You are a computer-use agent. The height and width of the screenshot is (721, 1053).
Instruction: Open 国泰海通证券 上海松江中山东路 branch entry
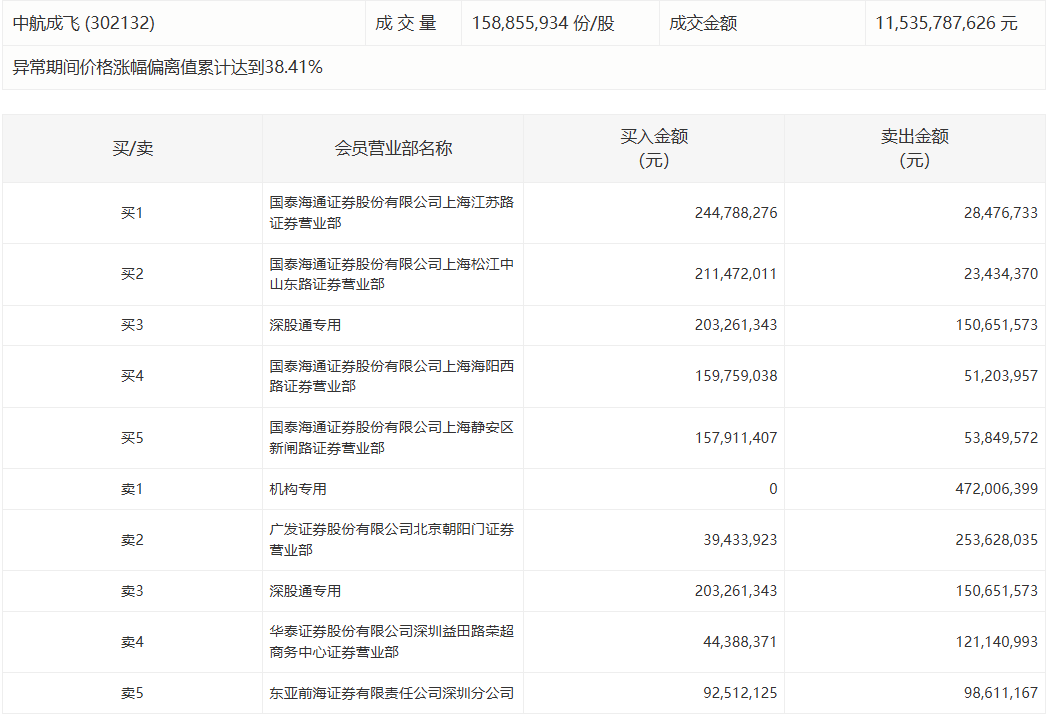point(392,274)
